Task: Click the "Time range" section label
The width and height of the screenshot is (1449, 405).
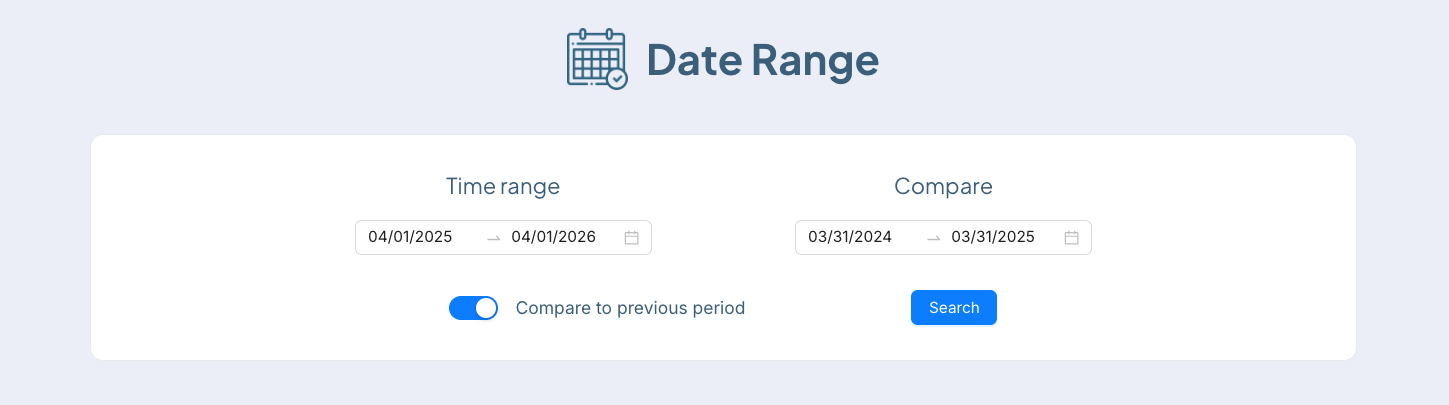Action: click(x=503, y=186)
